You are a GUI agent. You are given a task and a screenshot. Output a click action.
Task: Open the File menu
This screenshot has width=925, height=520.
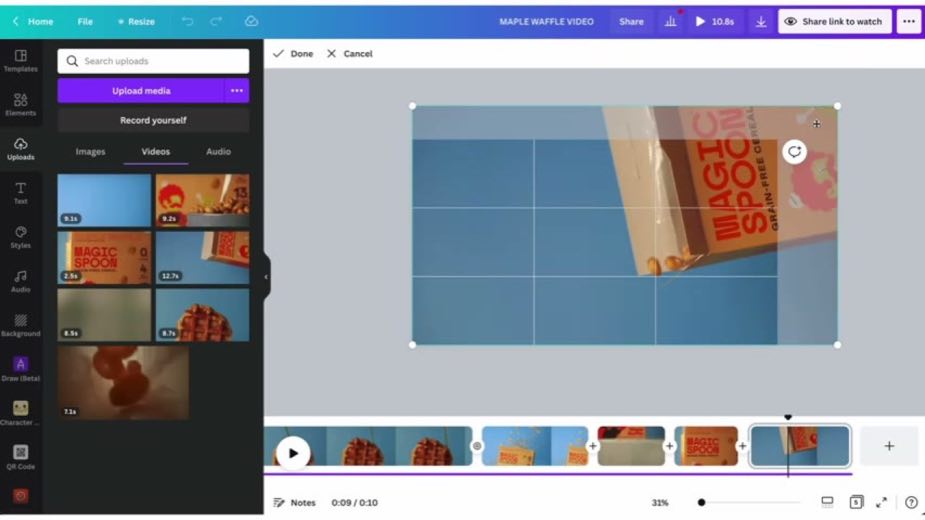85,21
